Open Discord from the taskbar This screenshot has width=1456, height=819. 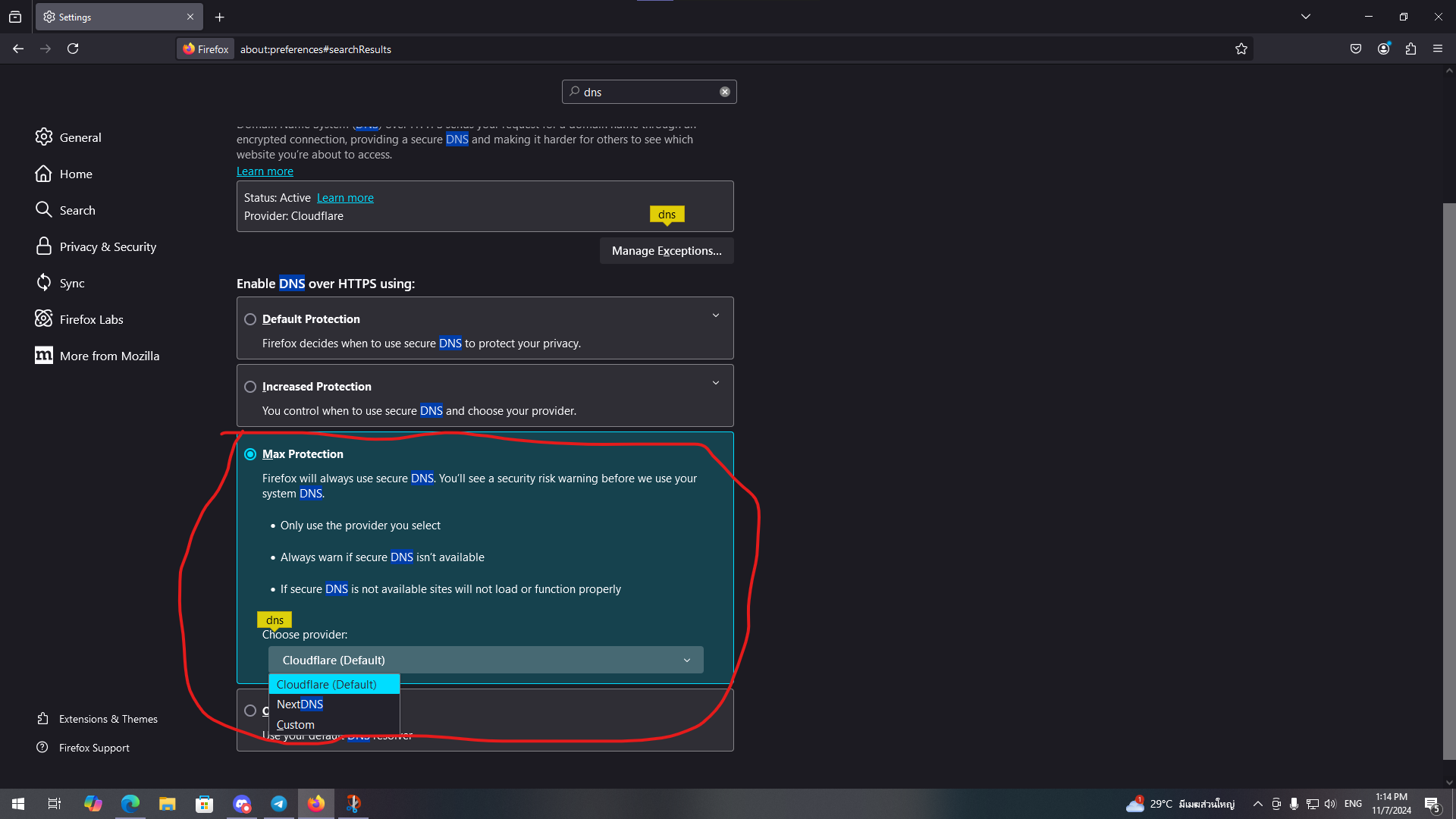241,804
